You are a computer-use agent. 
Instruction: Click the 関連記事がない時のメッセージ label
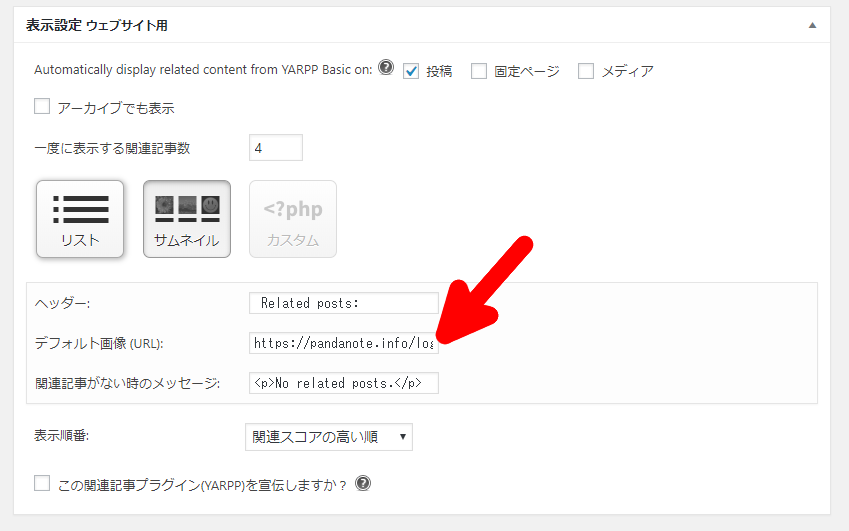(126, 384)
